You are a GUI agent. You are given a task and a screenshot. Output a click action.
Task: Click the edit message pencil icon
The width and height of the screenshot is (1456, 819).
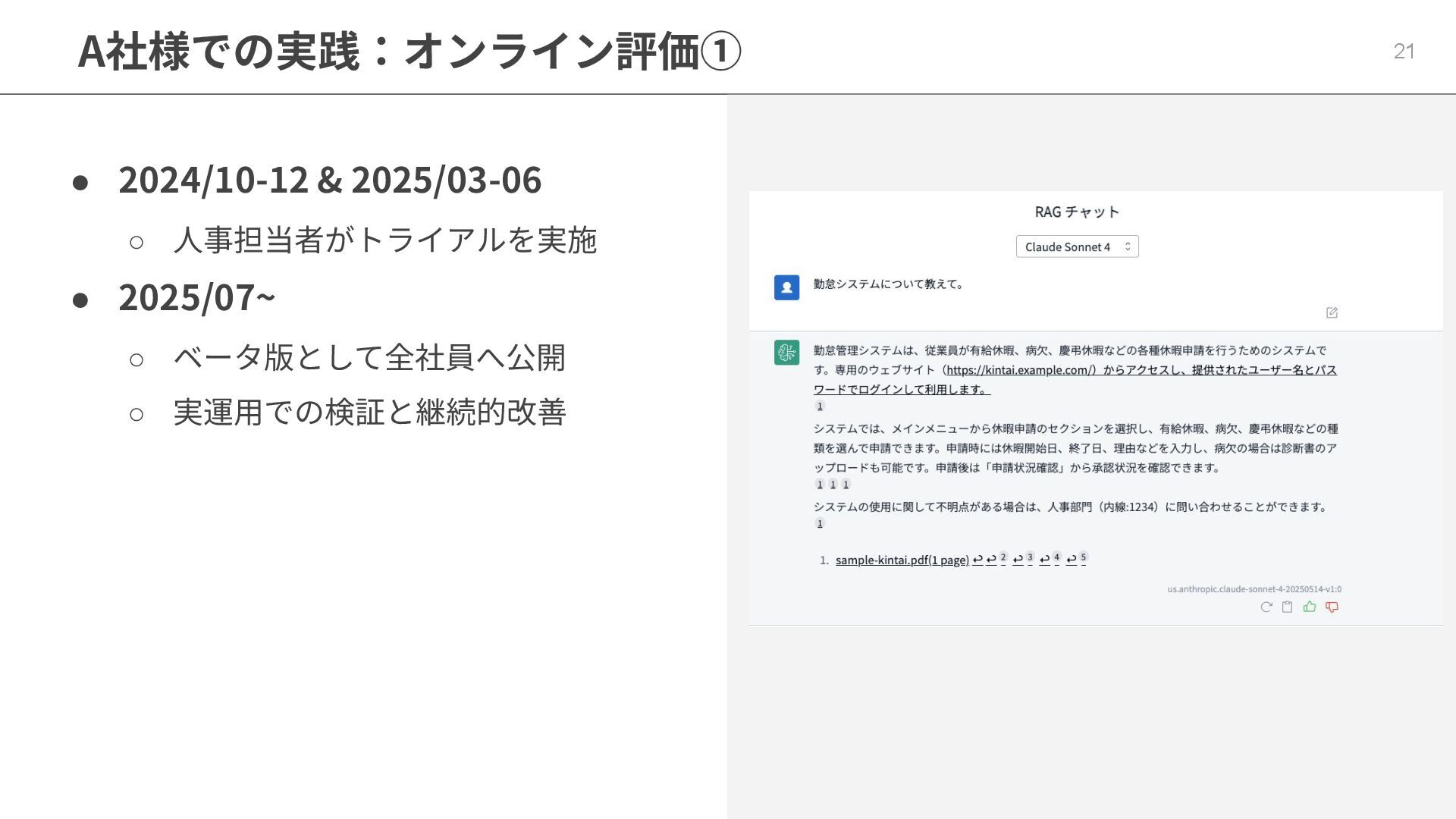tap(1332, 312)
